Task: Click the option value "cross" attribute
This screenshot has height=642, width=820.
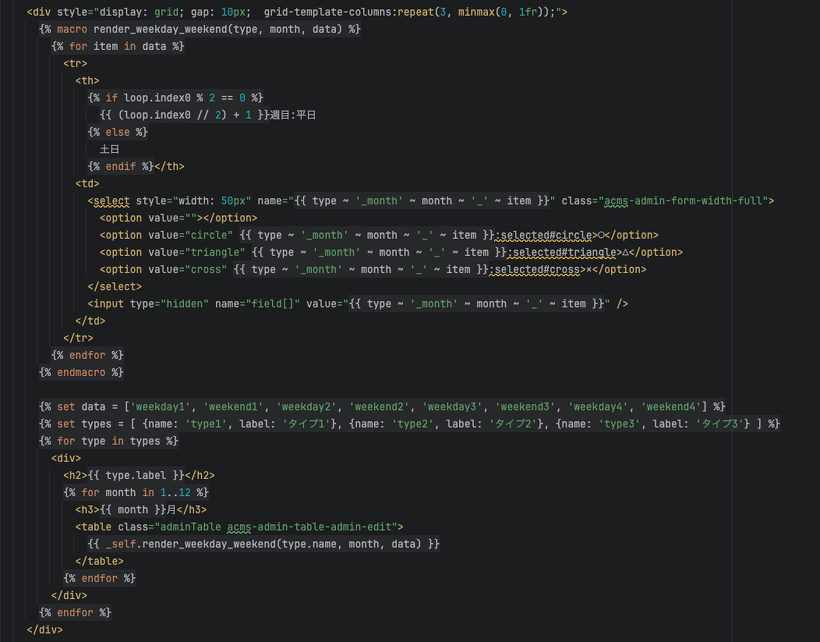Action: tap(182, 269)
